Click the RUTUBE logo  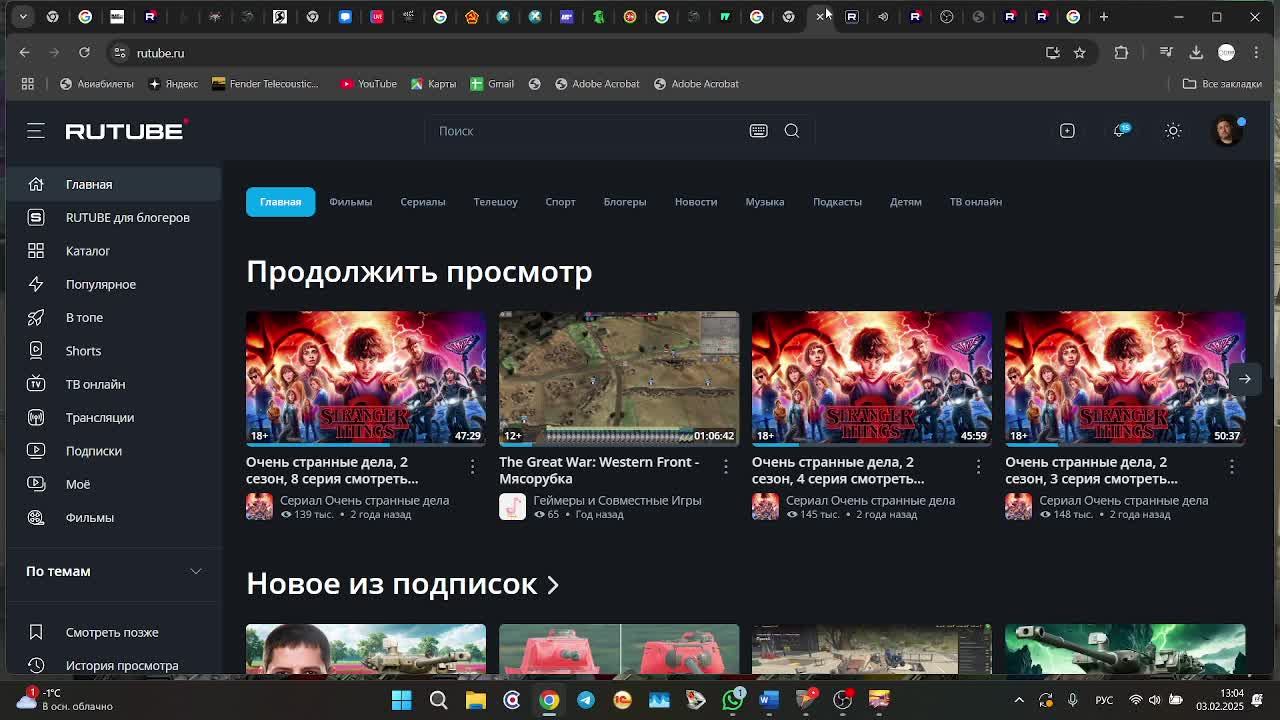(126, 131)
